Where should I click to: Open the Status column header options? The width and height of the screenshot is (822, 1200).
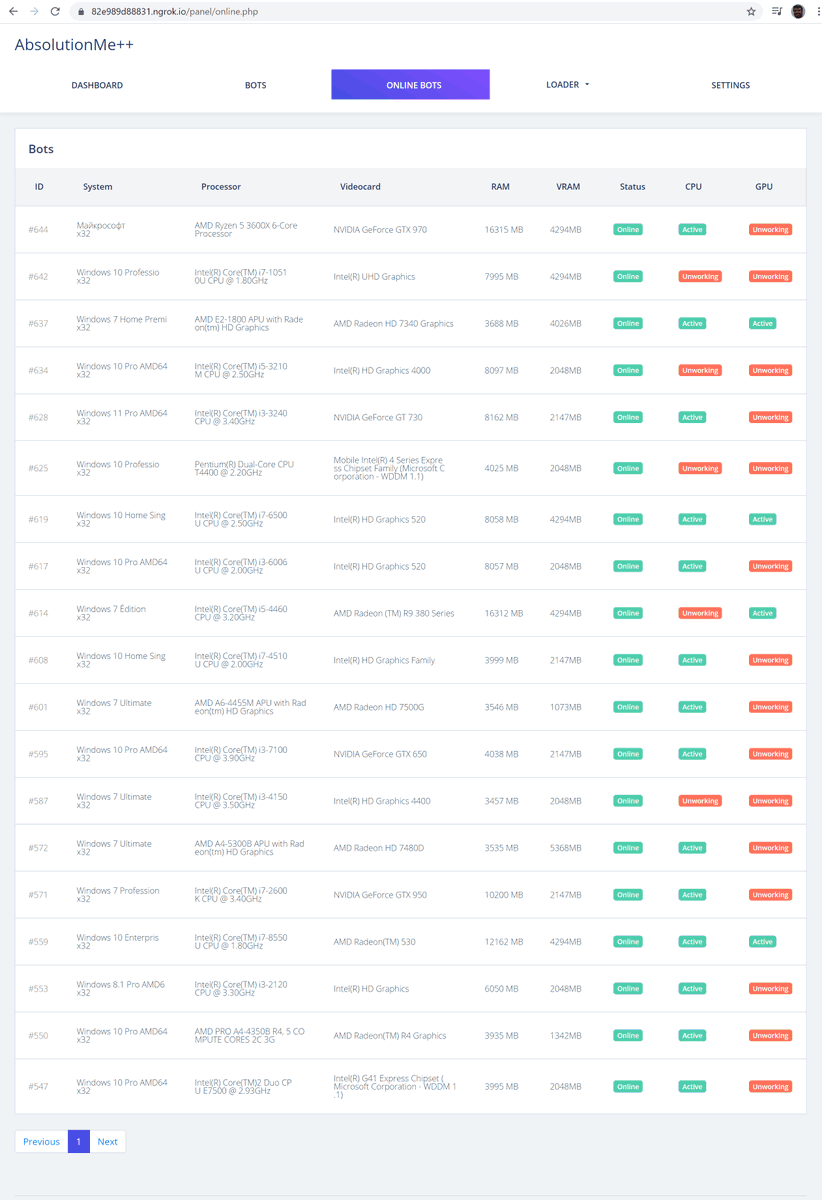pos(632,187)
